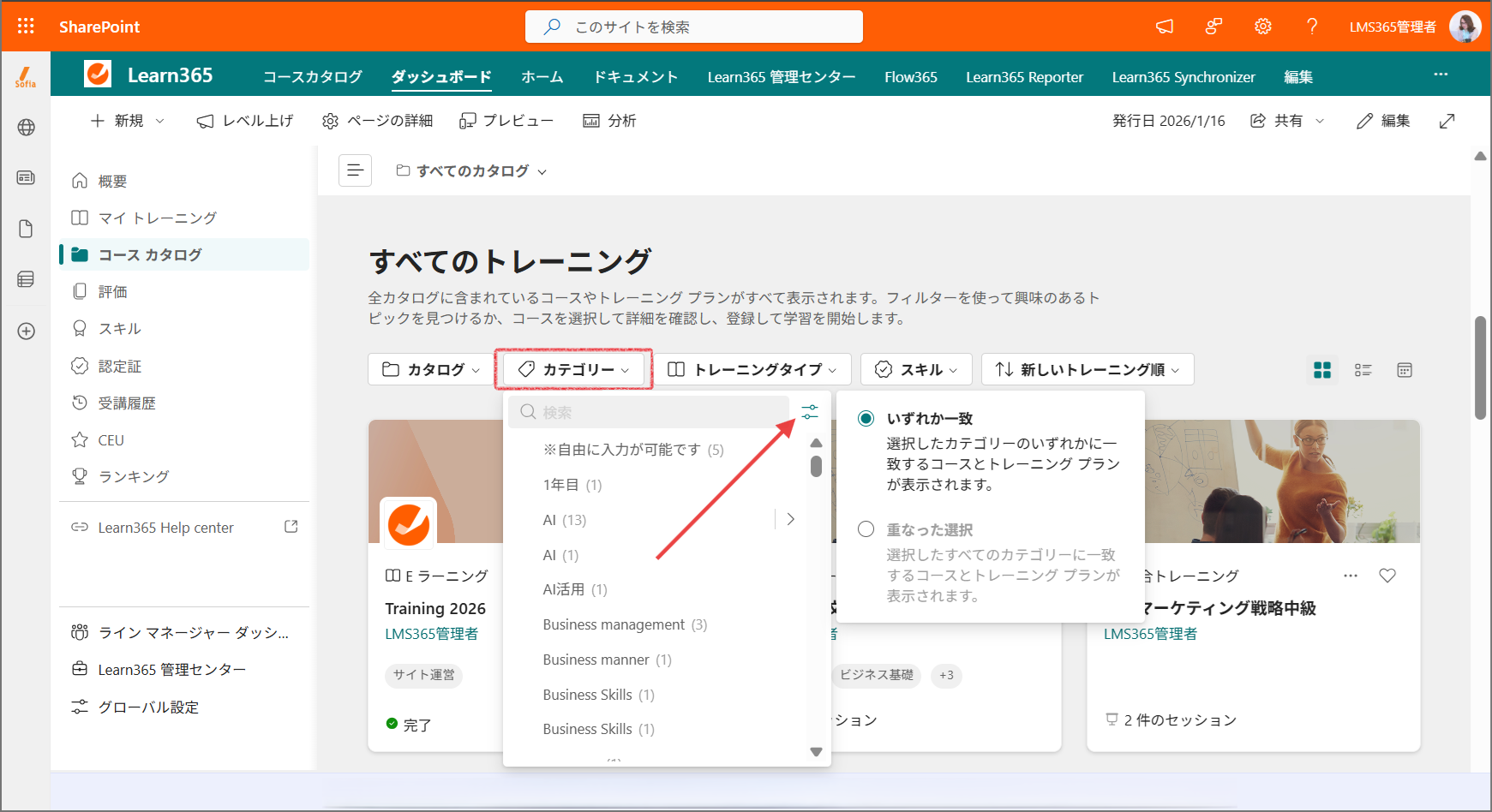
Task: Click the category 検索 search field
Action: pos(649,412)
